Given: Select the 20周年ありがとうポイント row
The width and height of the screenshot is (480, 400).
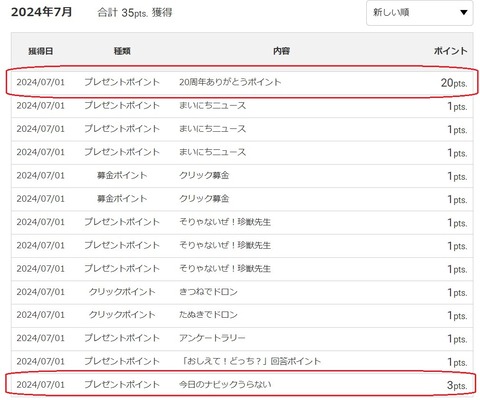Looking at the screenshot, I should [x=242, y=82].
